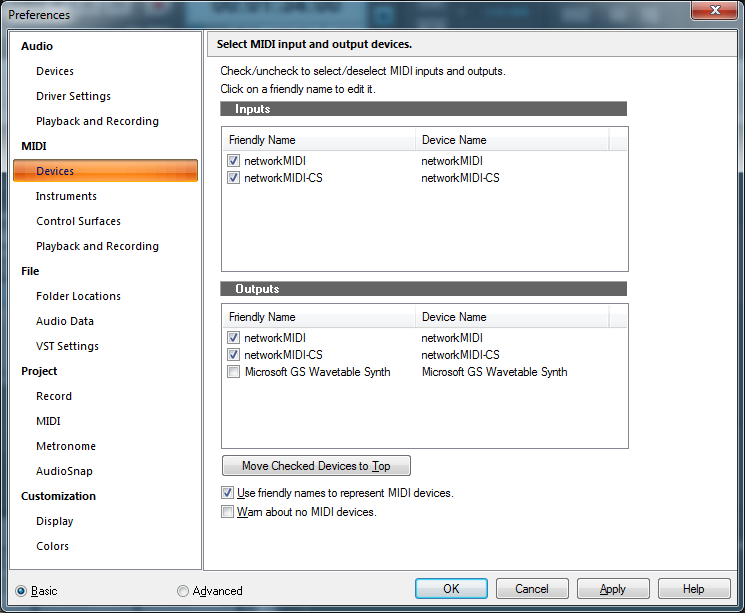The height and width of the screenshot is (613, 745).
Task: Uncheck networkMIDI output device checkbox
Action: 233,338
